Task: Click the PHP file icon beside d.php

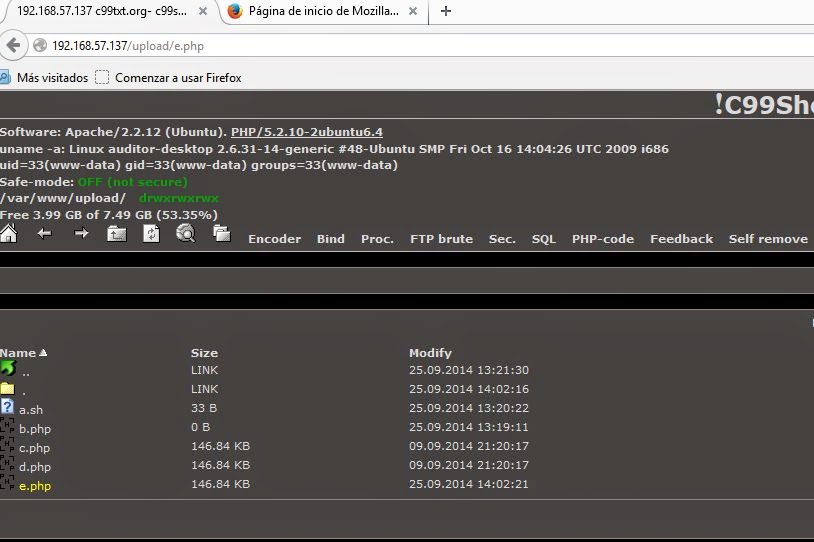Action: point(7,464)
